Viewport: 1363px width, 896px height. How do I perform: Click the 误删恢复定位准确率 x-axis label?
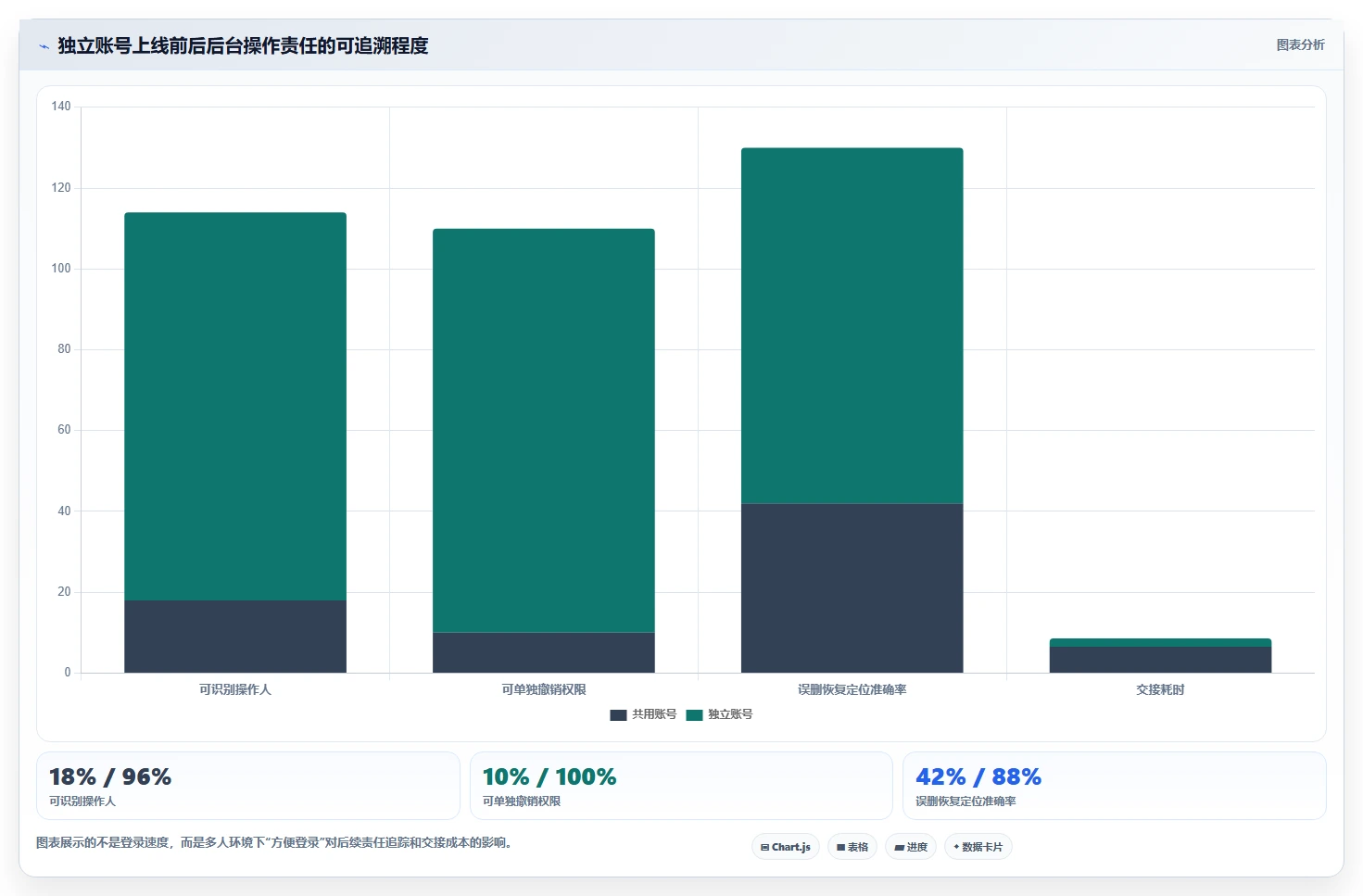[852, 689]
